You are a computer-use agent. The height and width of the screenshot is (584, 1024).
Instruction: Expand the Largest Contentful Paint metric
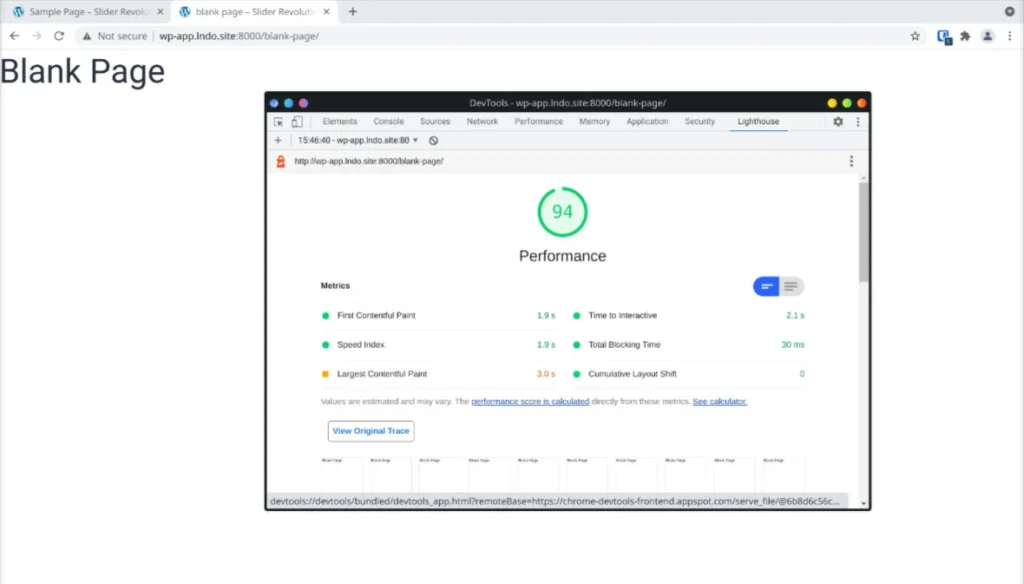[438, 374]
